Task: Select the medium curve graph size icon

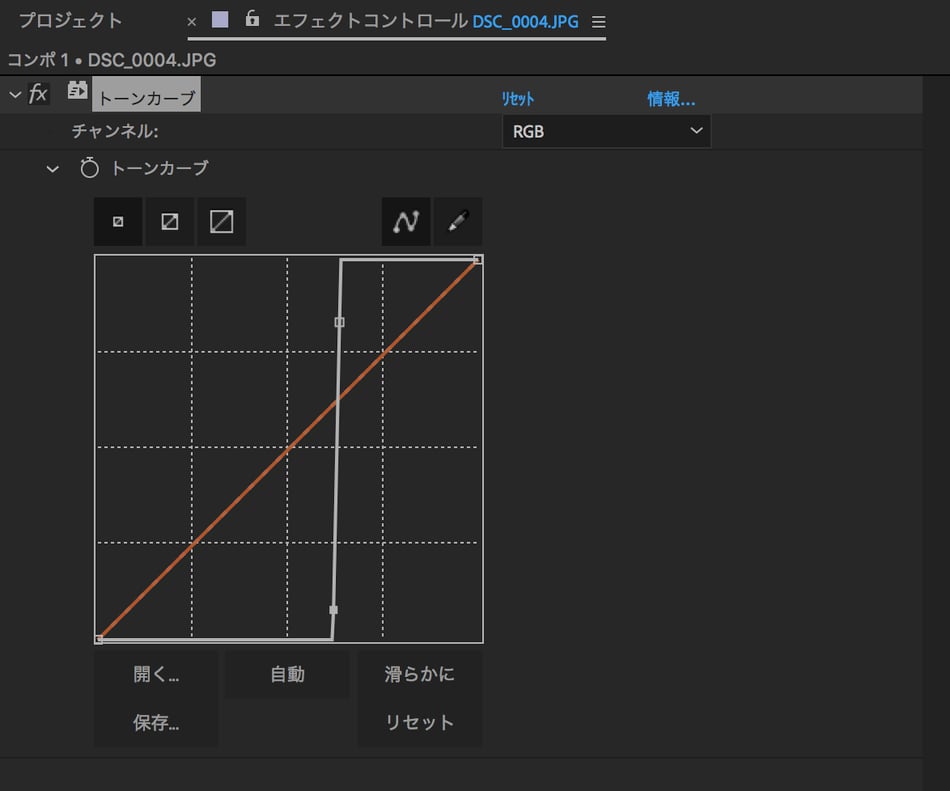Action: (170, 222)
